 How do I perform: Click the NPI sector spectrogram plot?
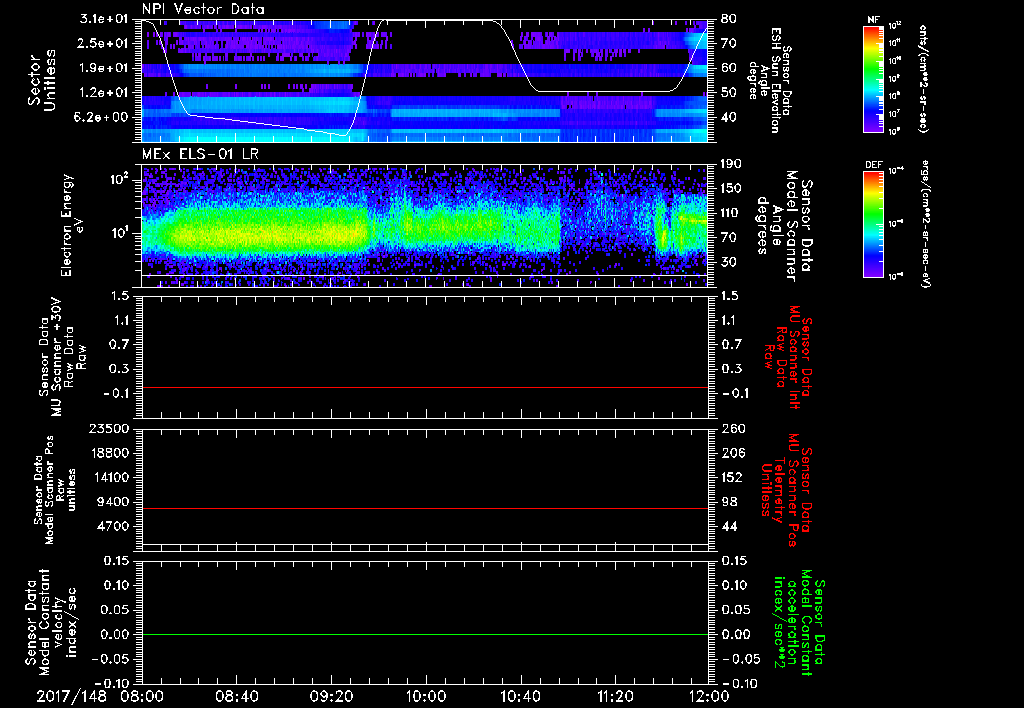click(424, 80)
